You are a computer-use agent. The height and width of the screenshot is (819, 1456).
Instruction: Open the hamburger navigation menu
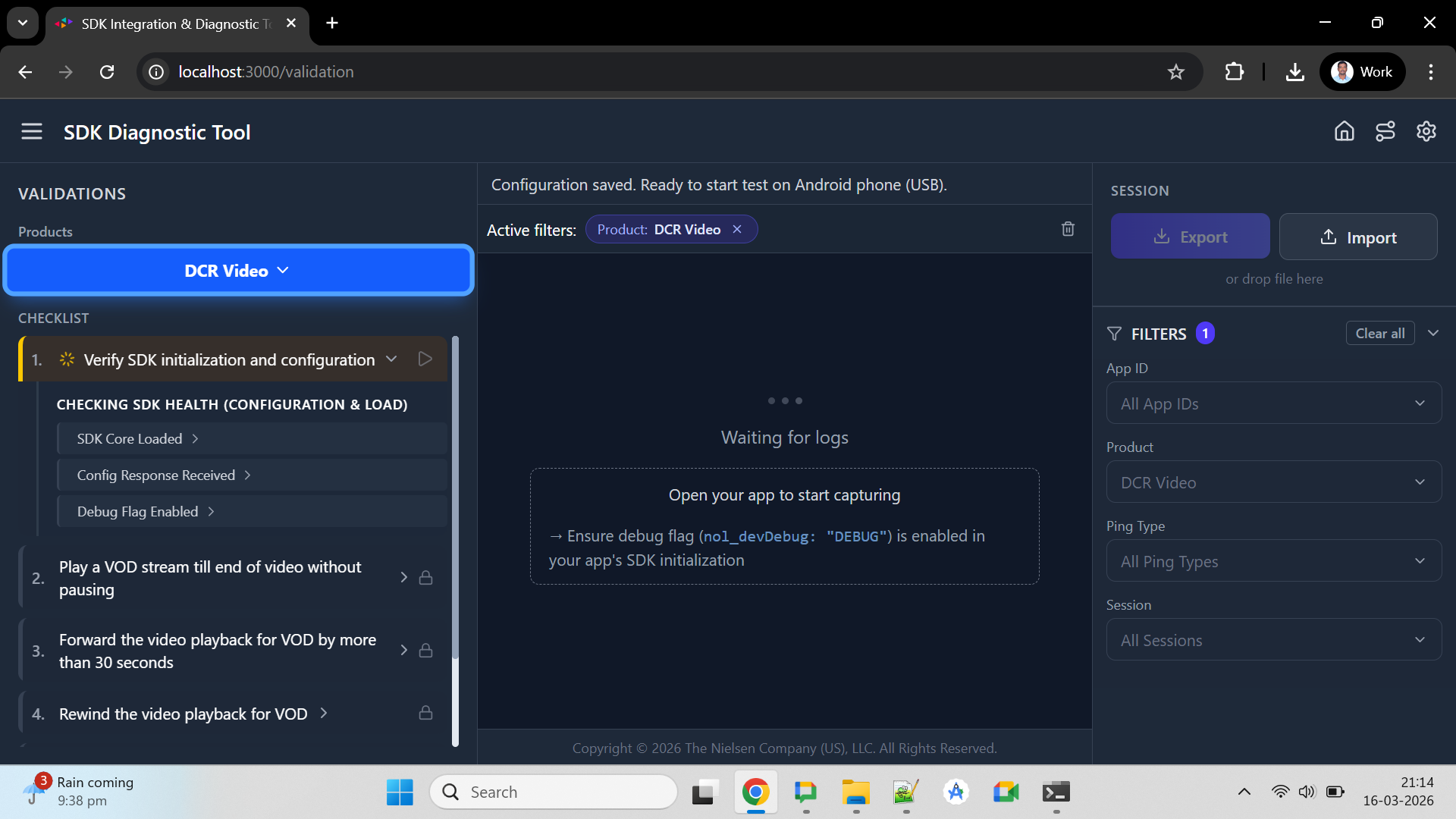click(32, 130)
